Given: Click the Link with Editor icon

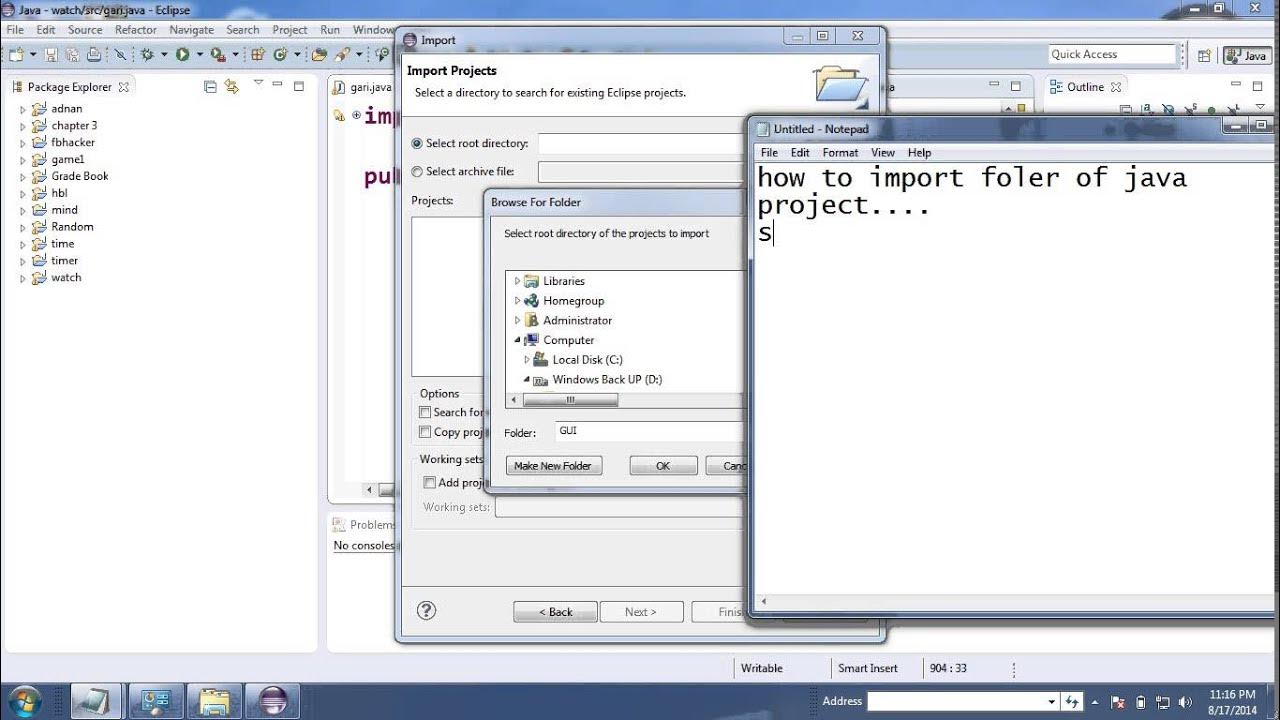Looking at the screenshot, I should click(231, 87).
